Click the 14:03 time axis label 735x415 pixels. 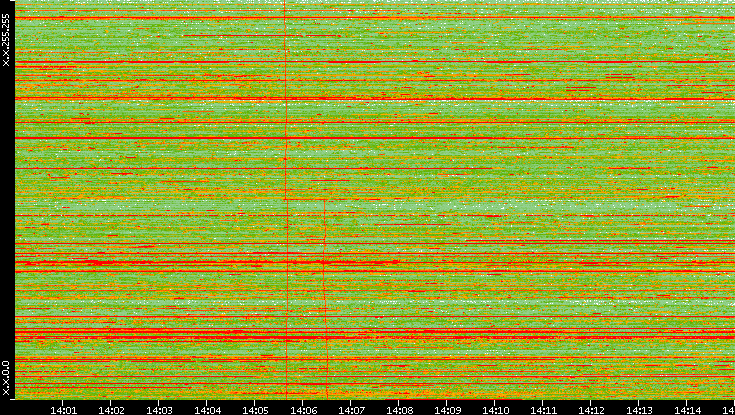159,410
